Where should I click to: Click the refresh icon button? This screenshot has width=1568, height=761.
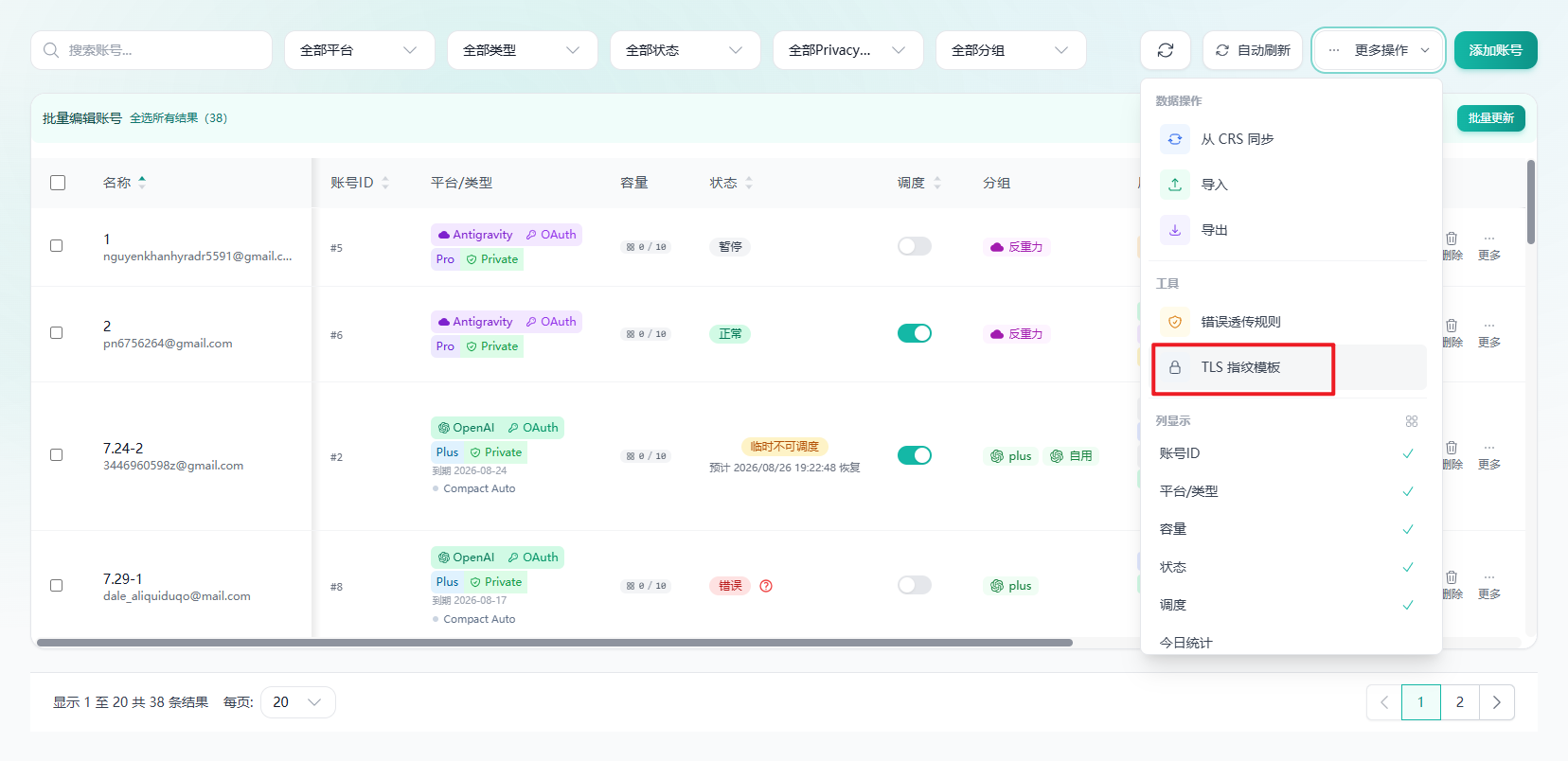click(x=1166, y=50)
